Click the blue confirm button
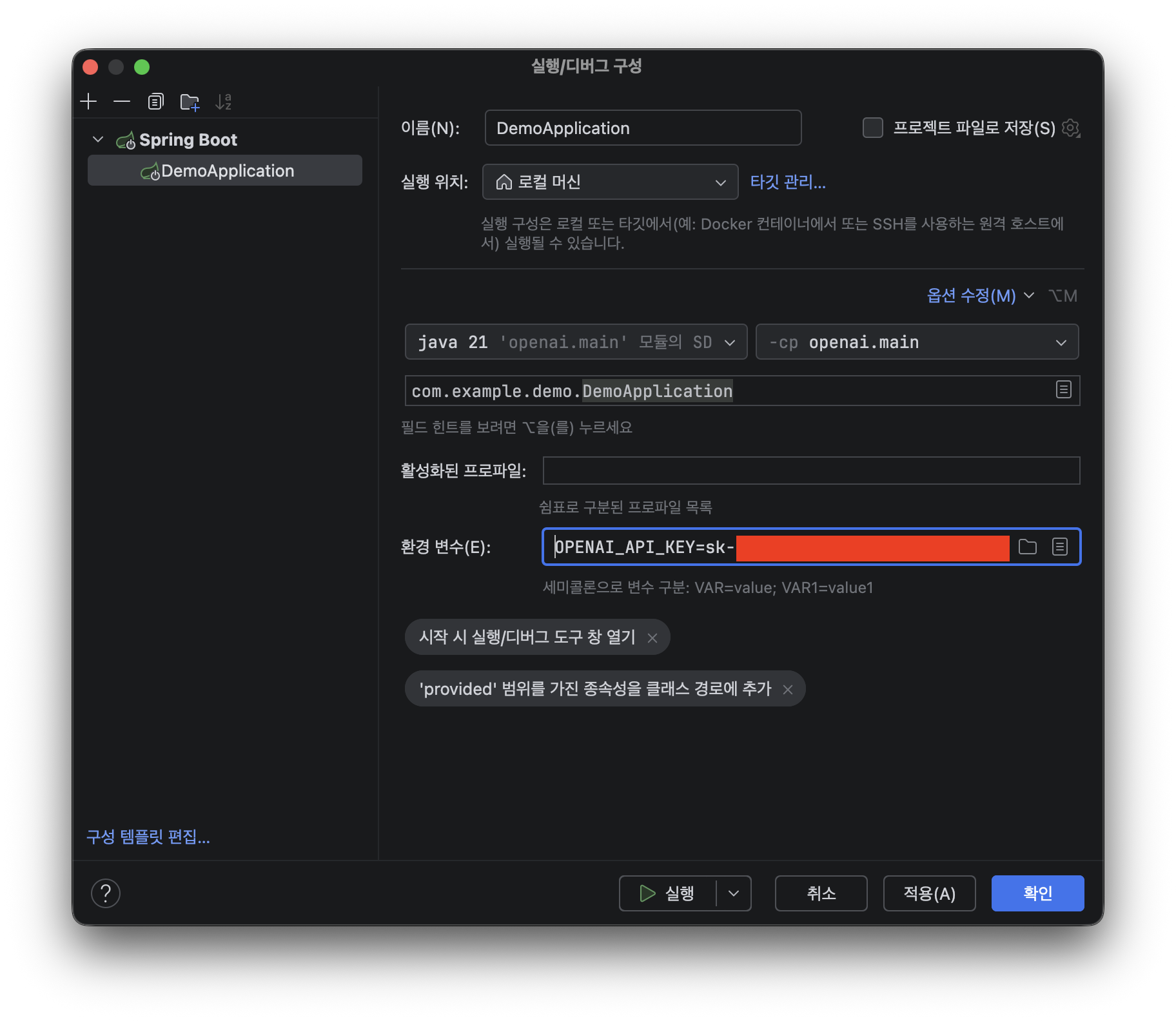Image resolution: width=1176 pixels, height=1021 pixels. [x=1037, y=893]
